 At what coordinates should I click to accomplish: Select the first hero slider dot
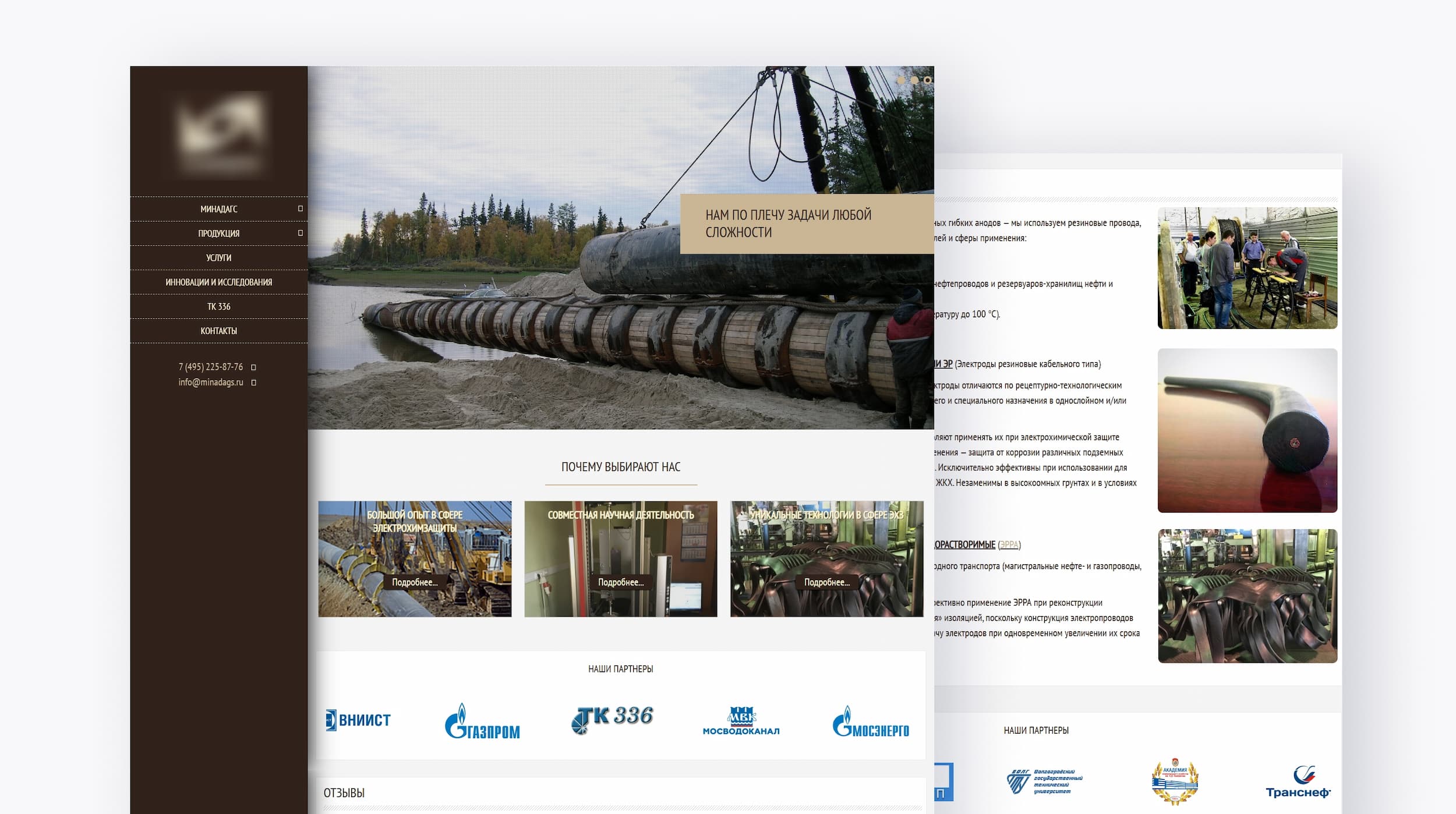tap(902, 80)
